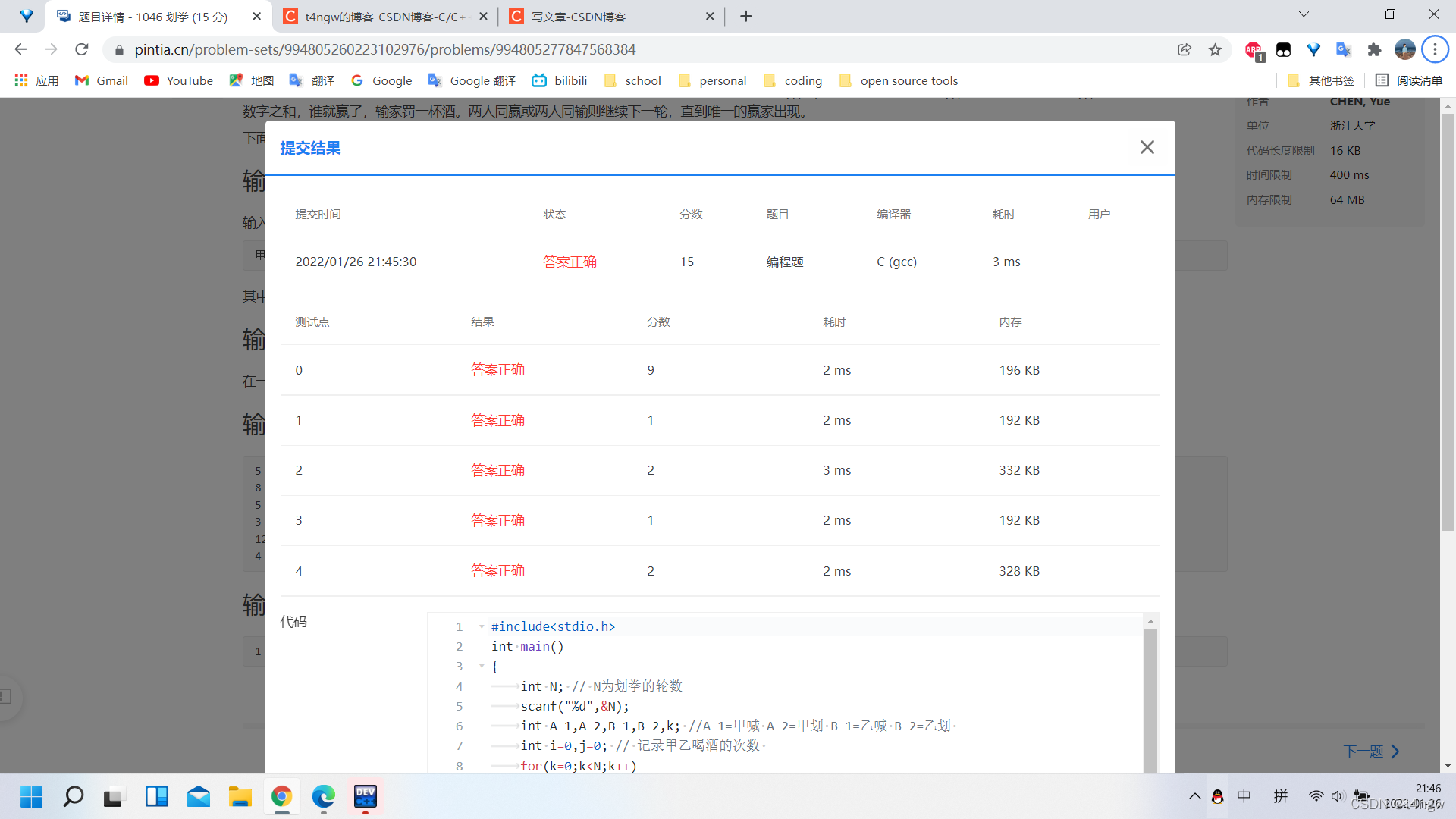Open the Google 翻译 bookmark
This screenshot has height=819, width=1456.
pos(472,80)
